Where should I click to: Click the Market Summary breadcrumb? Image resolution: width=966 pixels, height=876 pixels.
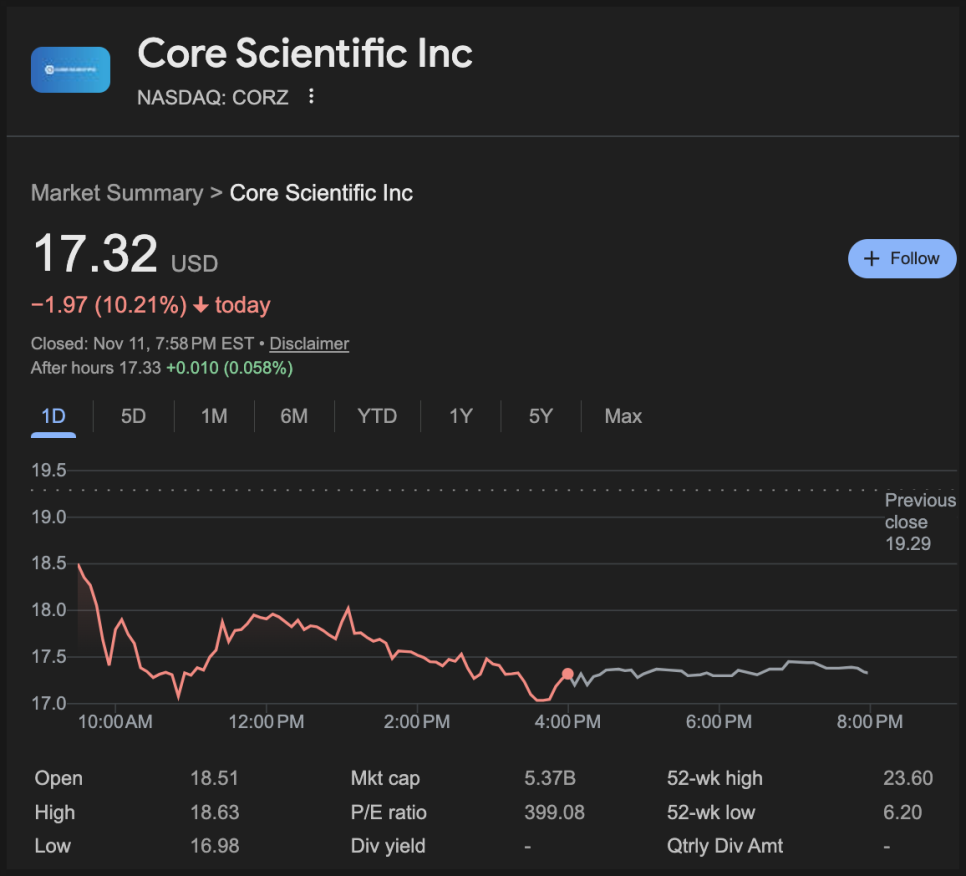pyautogui.click(x=116, y=193)
